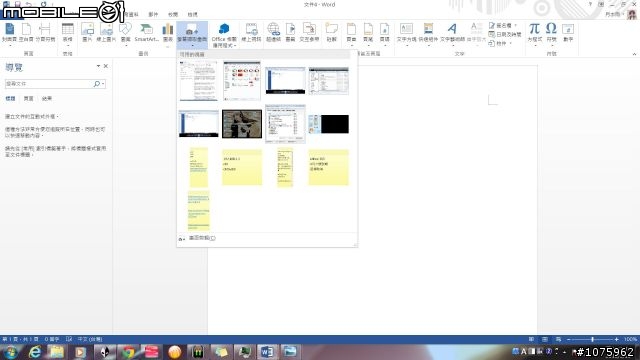Screen dimensions: 640x360
Task: Open the Object dropdown
Action: pyautogui.click(x=500, y=43)
